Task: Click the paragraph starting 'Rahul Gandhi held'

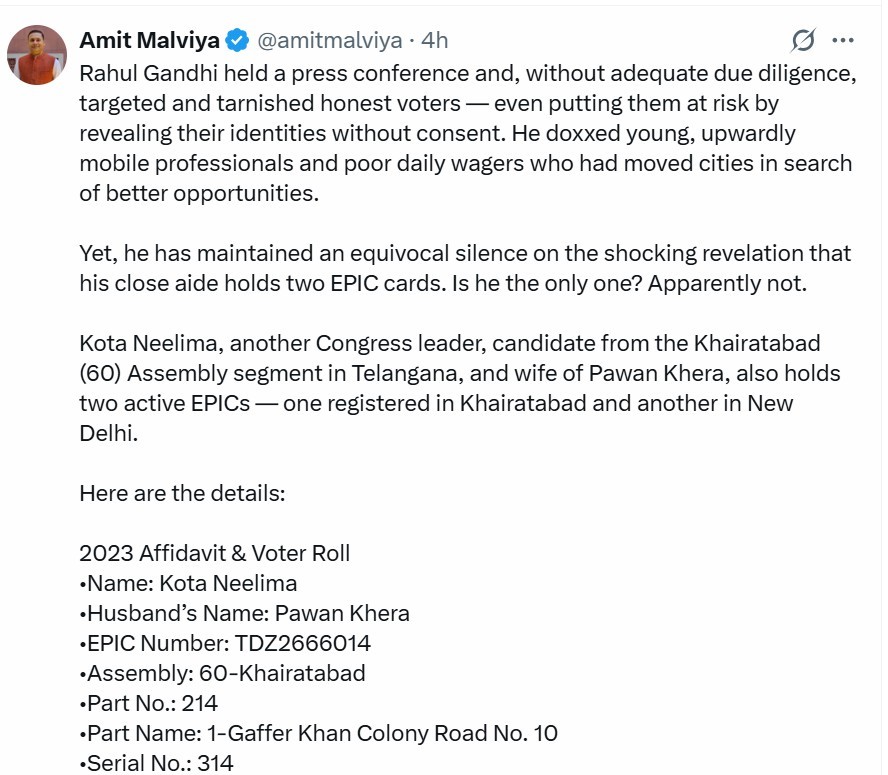Action: pos(465,131)
